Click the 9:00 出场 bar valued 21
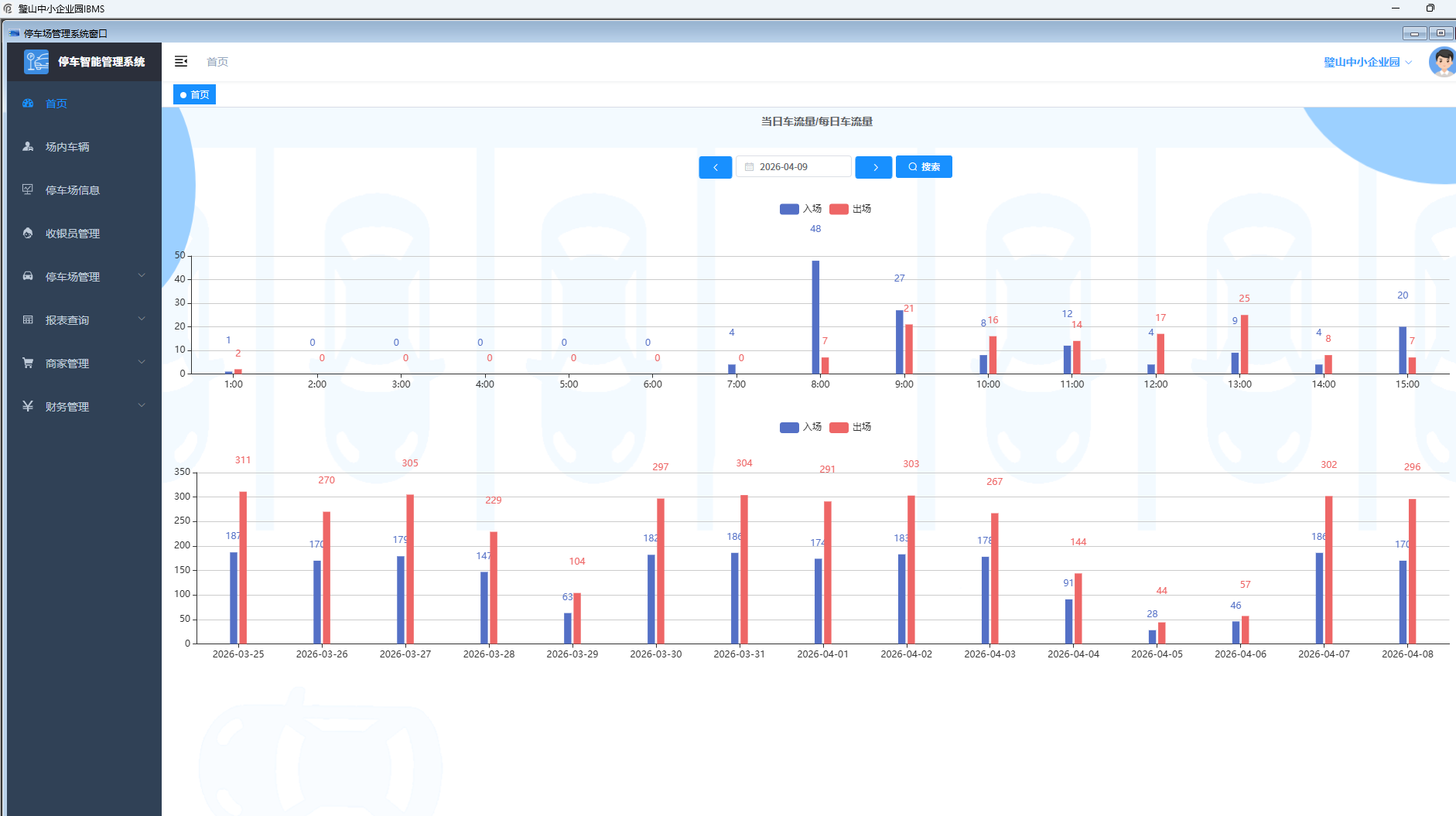Screen dimensions: 1456x816 coord(909,349)
